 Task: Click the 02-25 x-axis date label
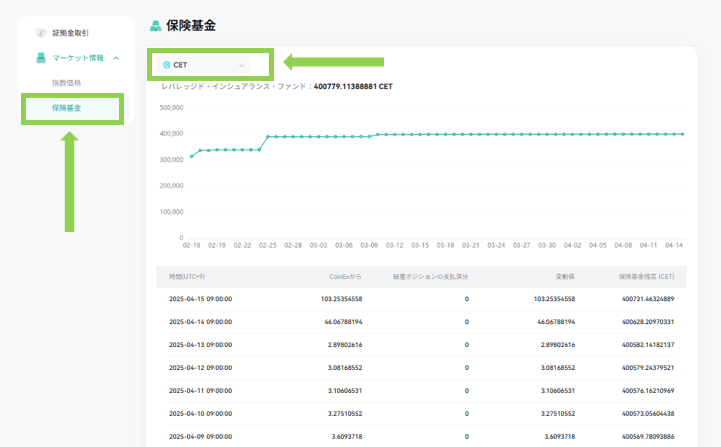[x=268, y=246]
